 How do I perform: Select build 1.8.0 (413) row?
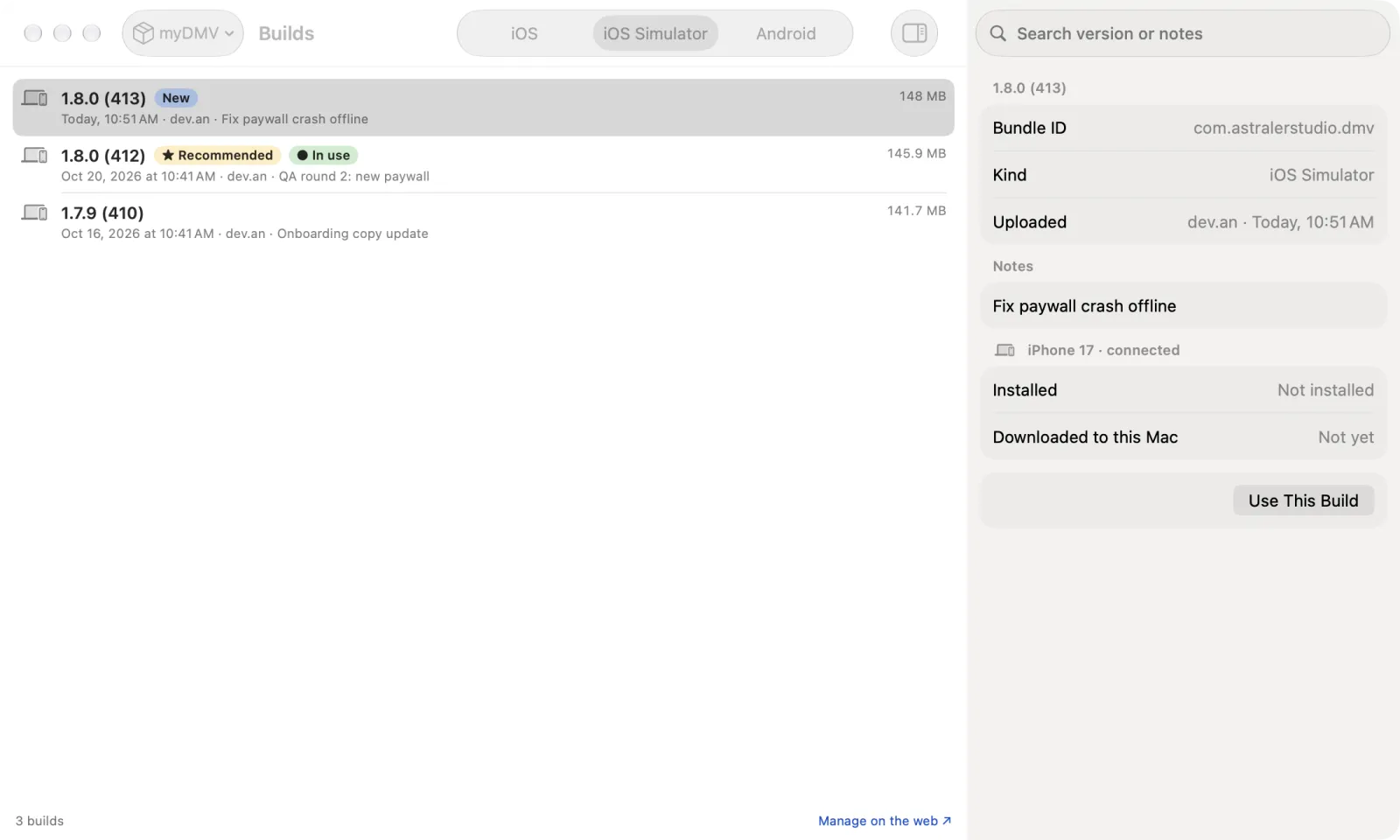coord(483,108)
